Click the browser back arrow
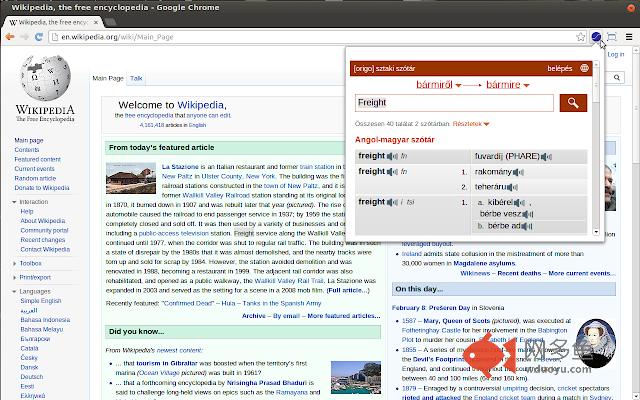 (11, 37)
